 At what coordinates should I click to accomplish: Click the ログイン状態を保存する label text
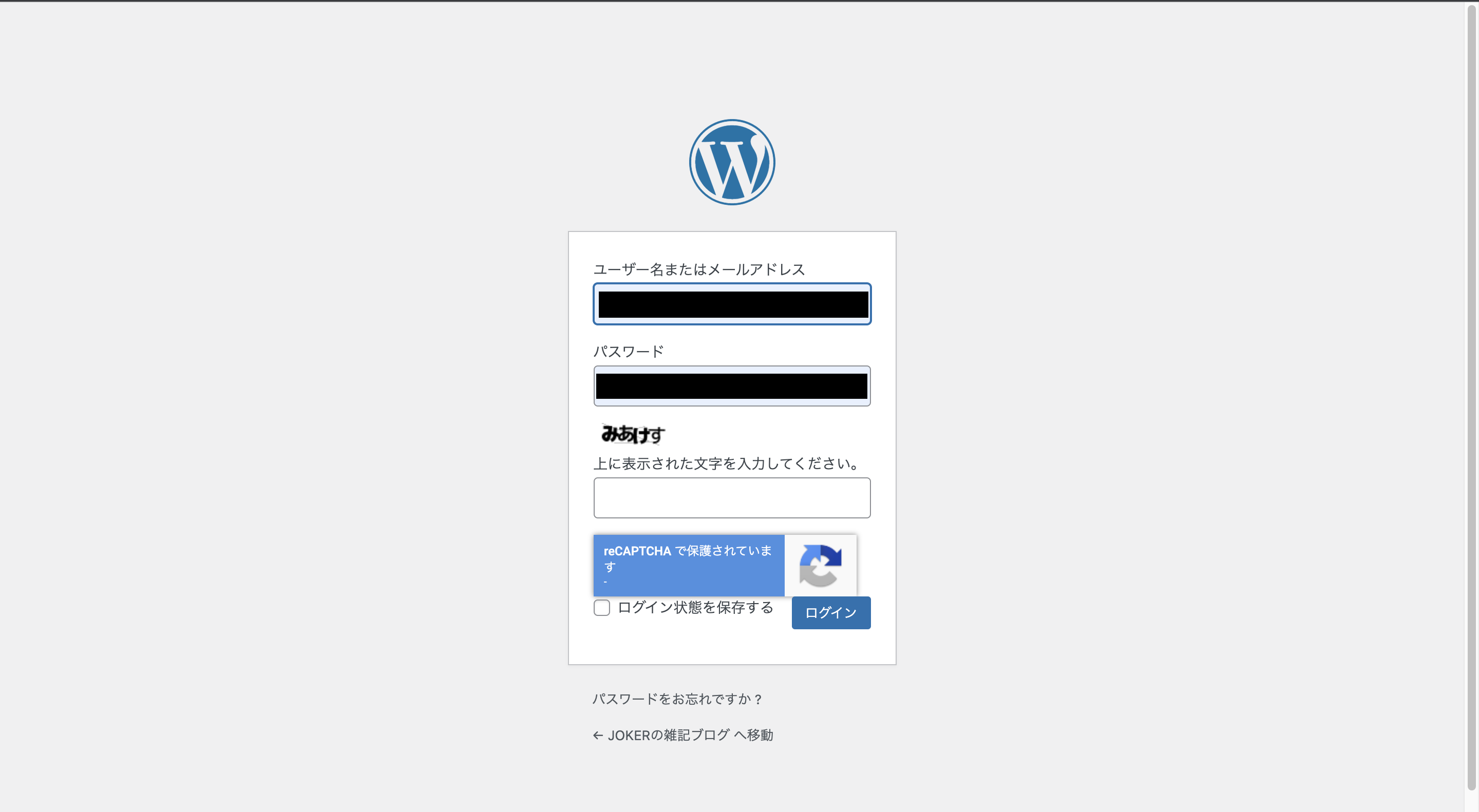pyautogui.click(x=695, y=607)
